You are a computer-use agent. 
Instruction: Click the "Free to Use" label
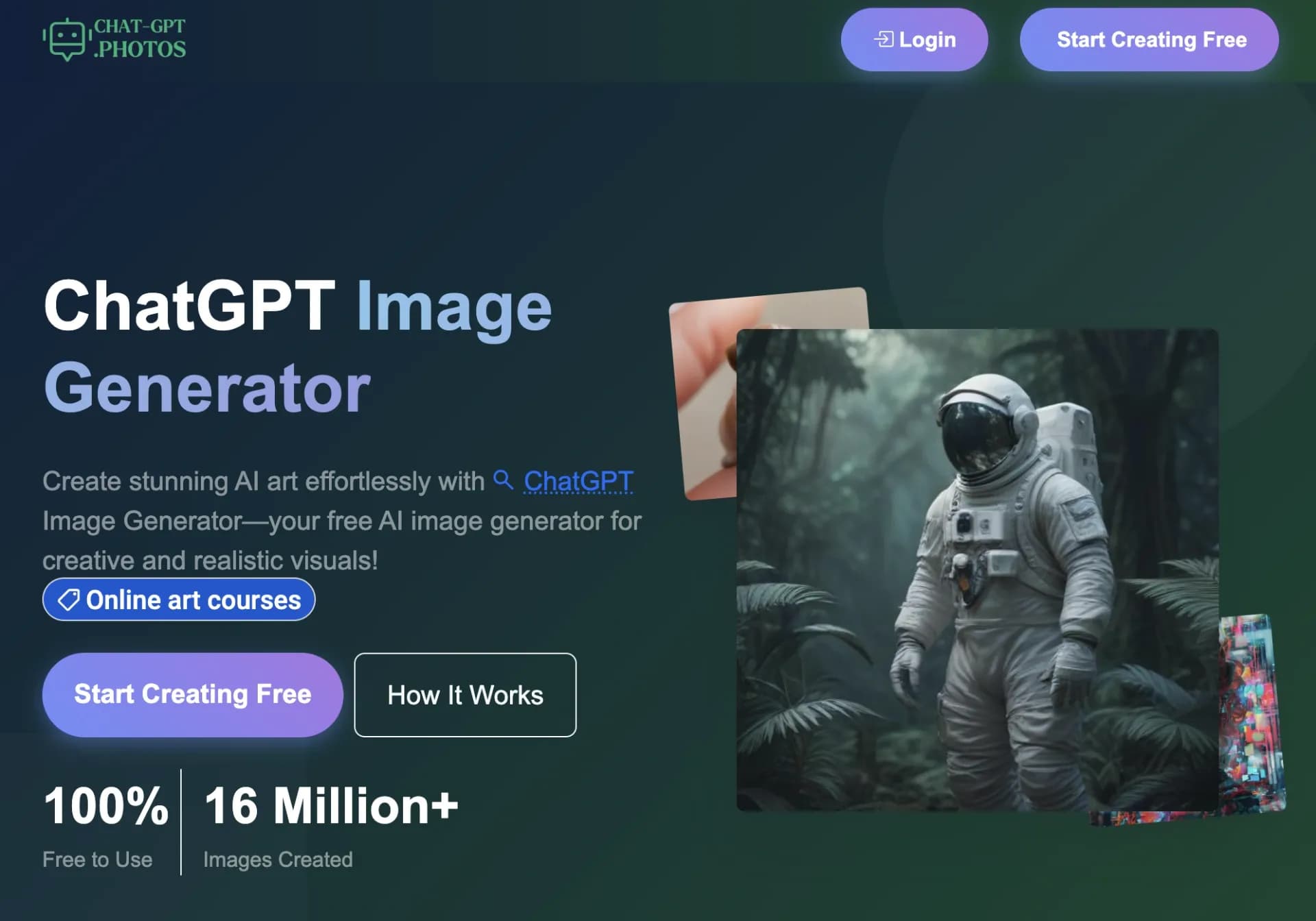tap(97, 859)
